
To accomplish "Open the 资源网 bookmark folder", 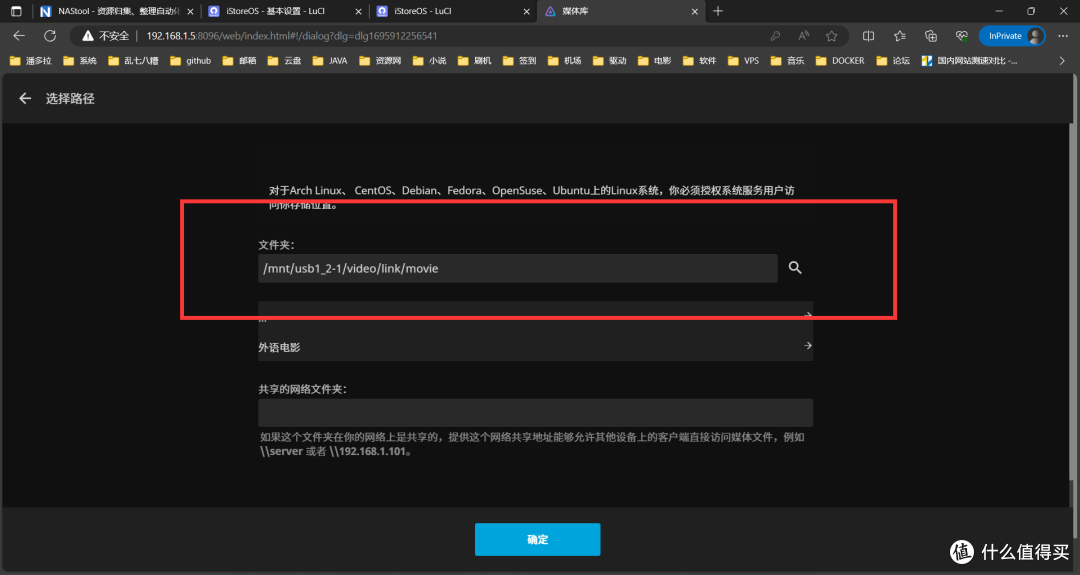I will pos(380,61).
